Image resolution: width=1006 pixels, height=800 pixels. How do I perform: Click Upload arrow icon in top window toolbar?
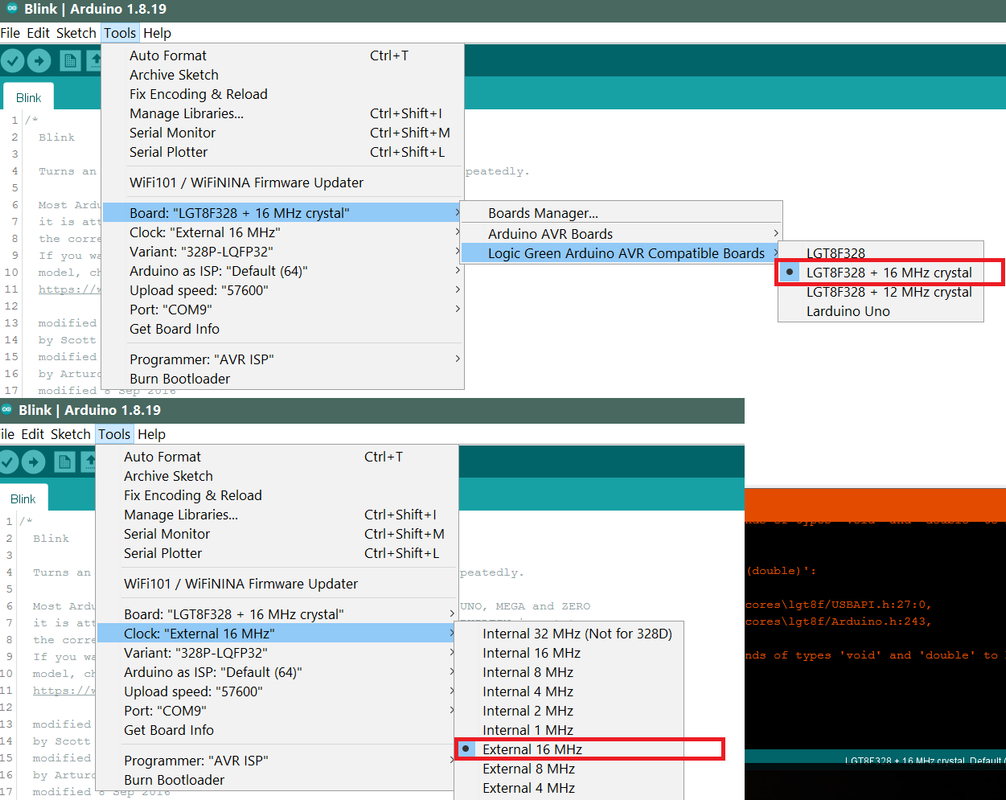tap(39, 61)
